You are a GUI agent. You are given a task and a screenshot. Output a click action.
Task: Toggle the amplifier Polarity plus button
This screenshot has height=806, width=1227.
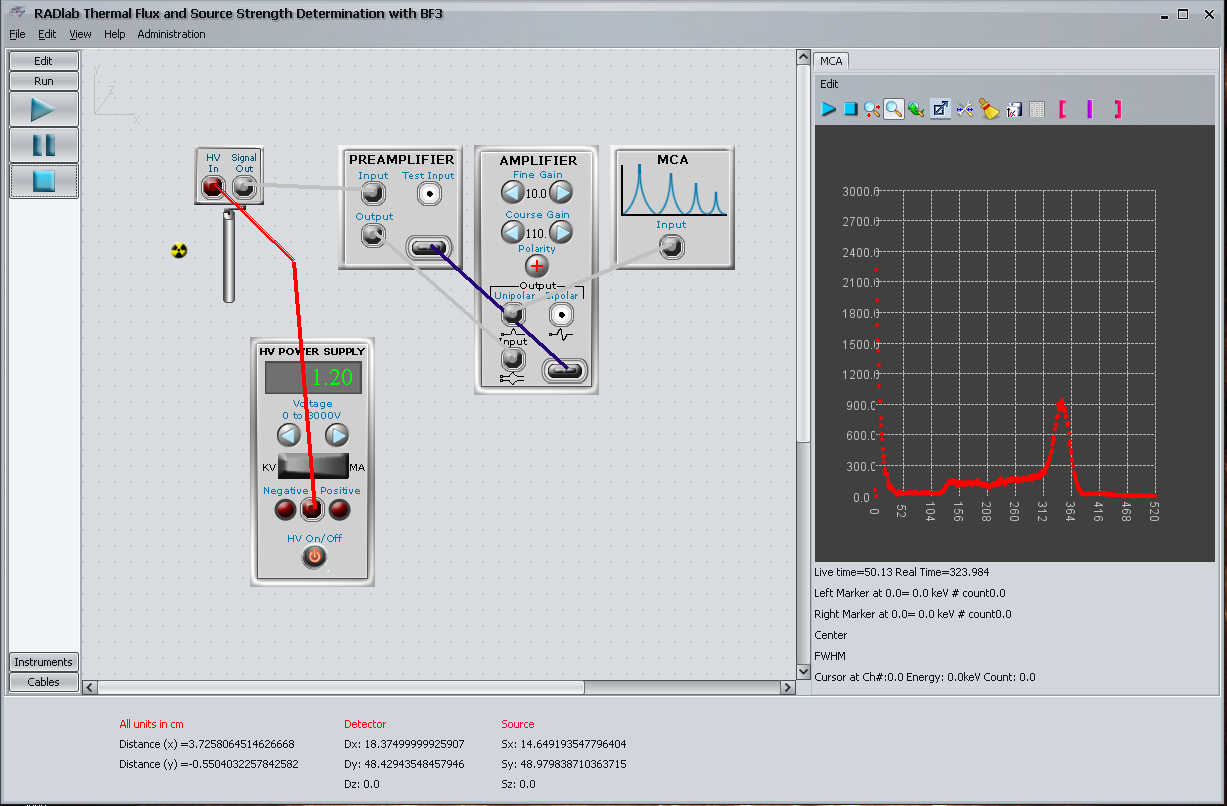(537, 266)
